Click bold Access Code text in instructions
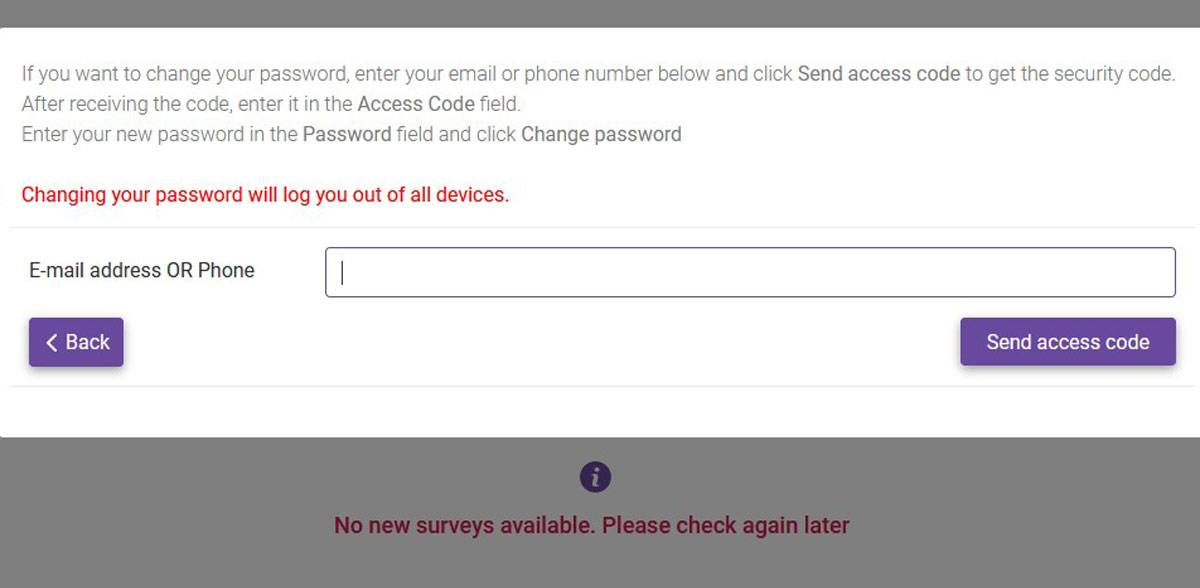 [x=416, y=104]
